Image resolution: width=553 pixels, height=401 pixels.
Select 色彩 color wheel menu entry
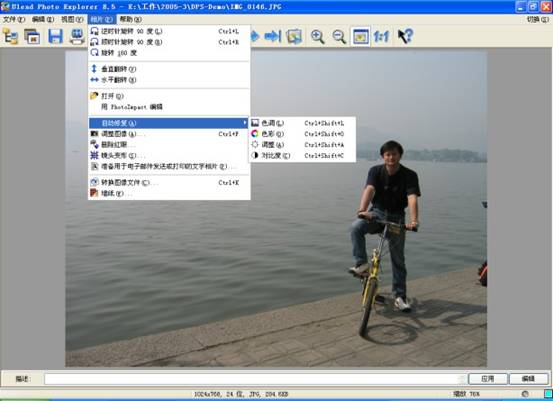click(x=302, y=134)
